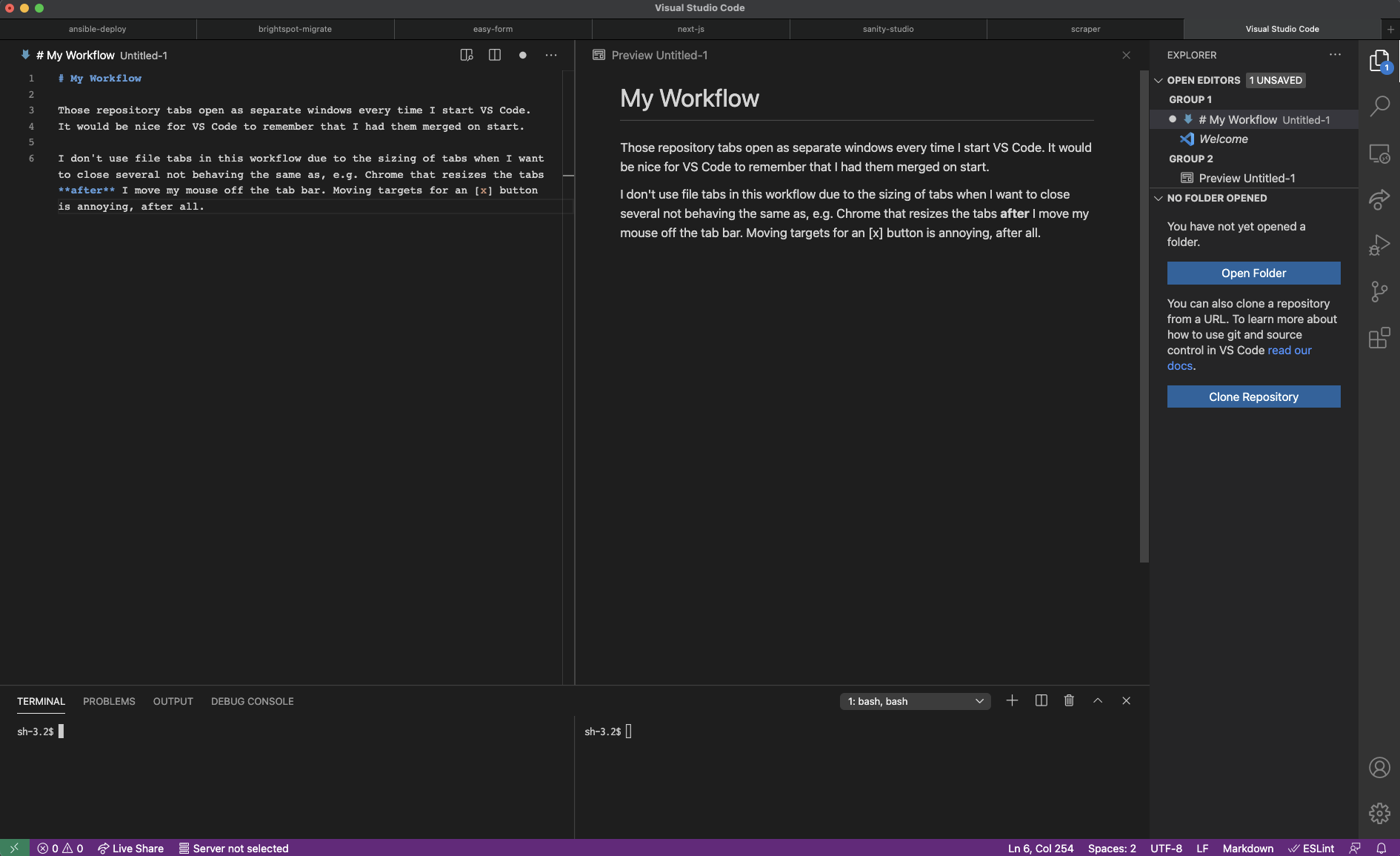Toggle ESLint from the status bar

(x=1312, y=848)
